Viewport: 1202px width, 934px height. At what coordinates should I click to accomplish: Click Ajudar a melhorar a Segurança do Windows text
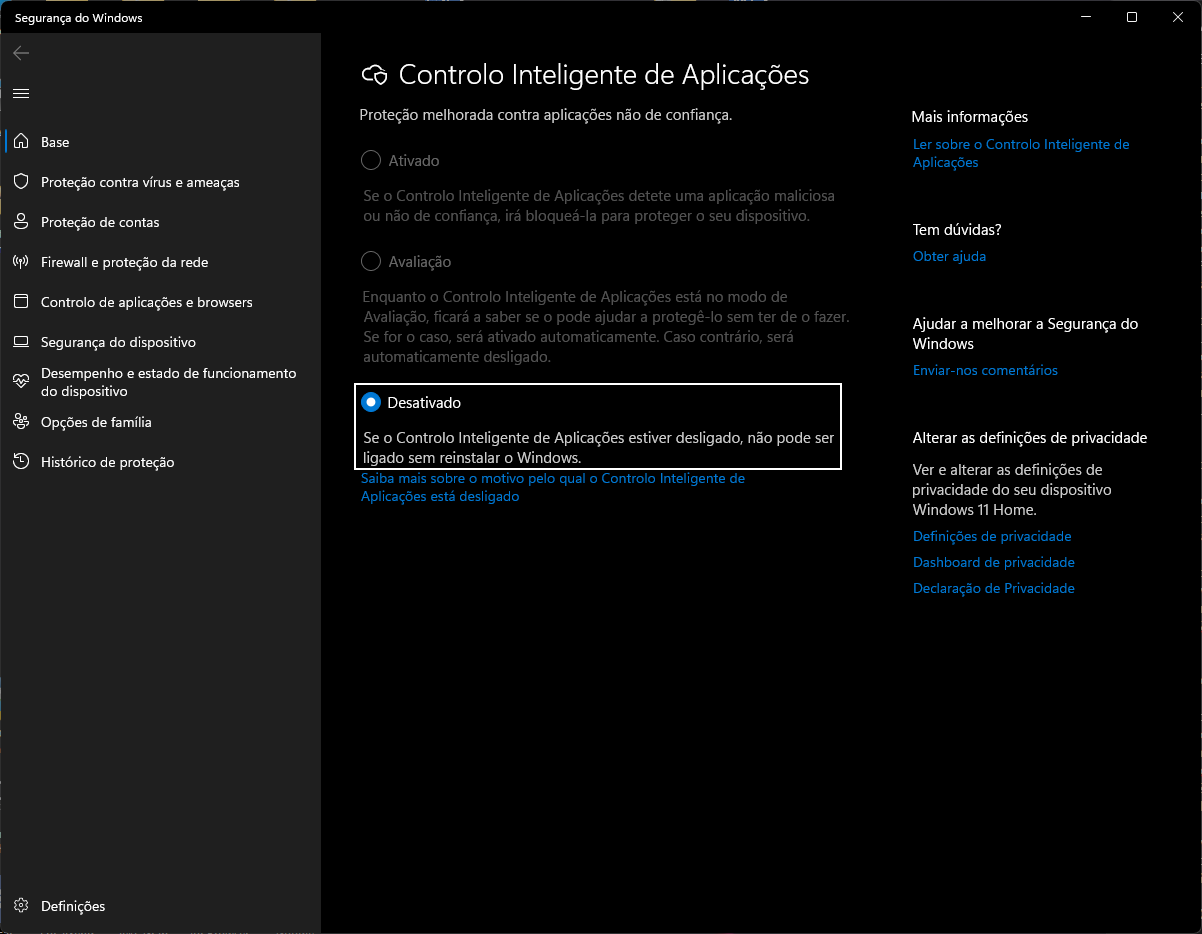[x=1026, y=333]
